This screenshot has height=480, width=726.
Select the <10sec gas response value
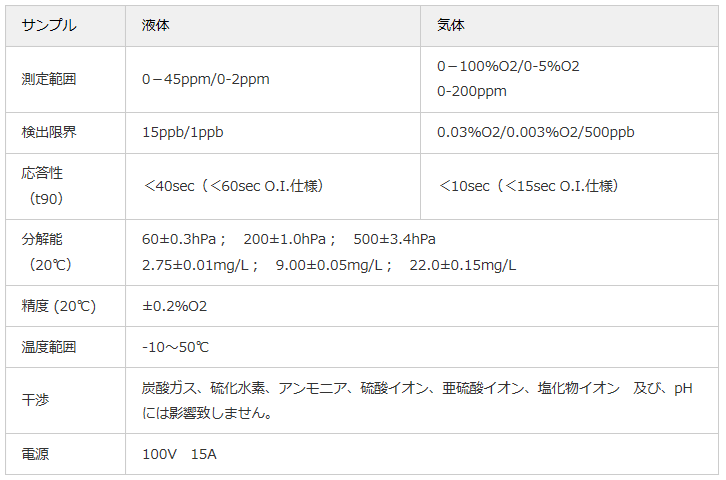pos(528,186)
